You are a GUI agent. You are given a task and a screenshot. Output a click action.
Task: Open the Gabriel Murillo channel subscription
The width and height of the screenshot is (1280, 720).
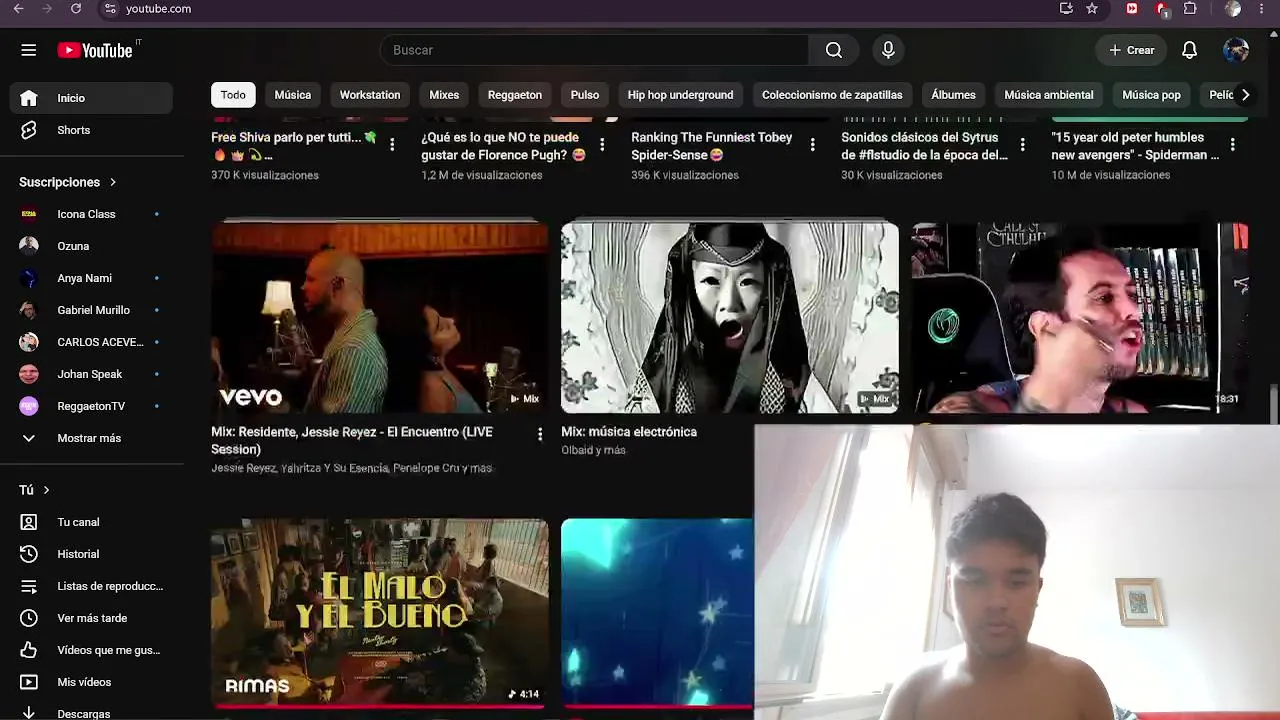[x=91, y=310]
